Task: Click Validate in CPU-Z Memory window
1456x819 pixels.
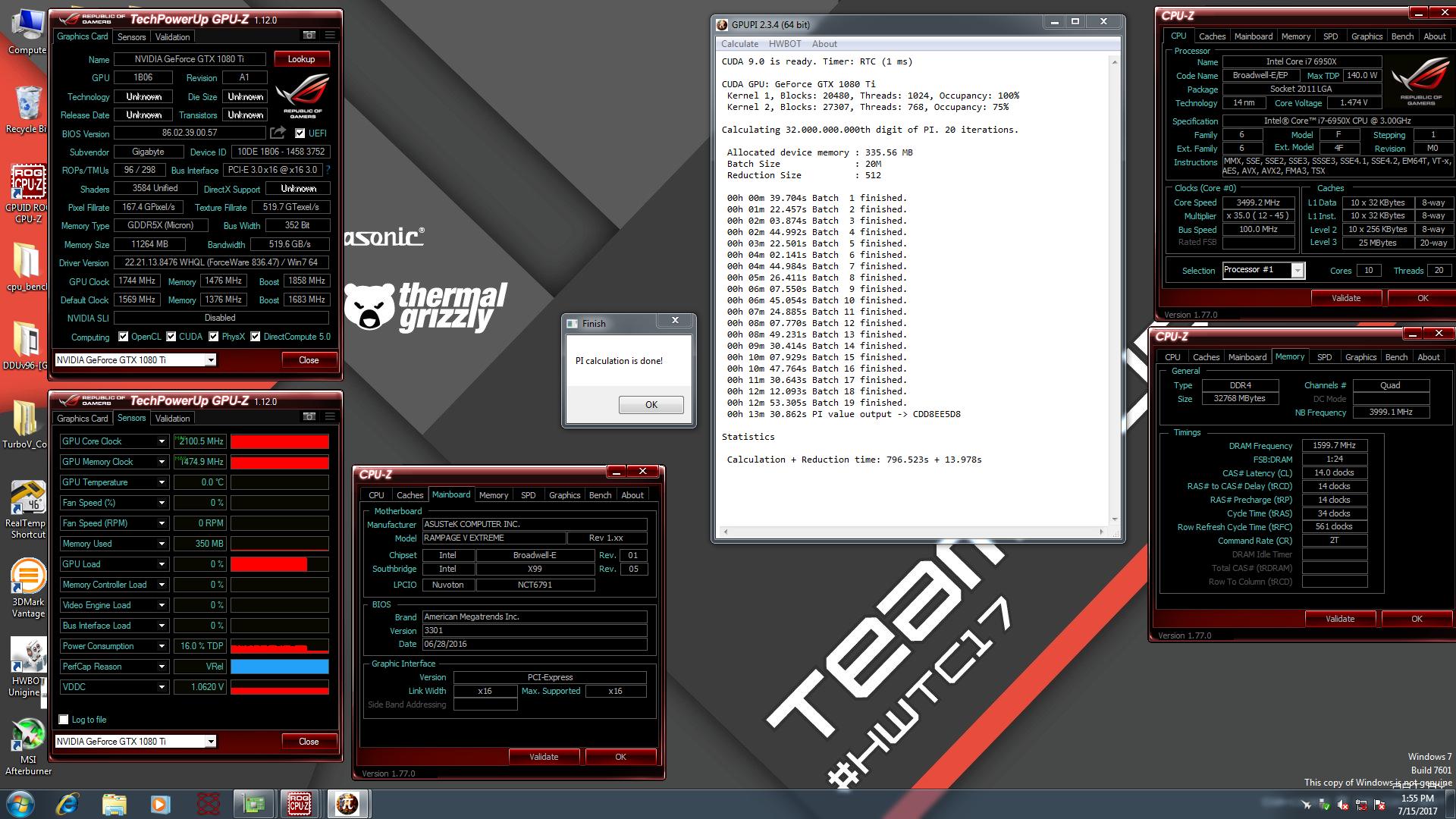Action: click(1340, 619)
